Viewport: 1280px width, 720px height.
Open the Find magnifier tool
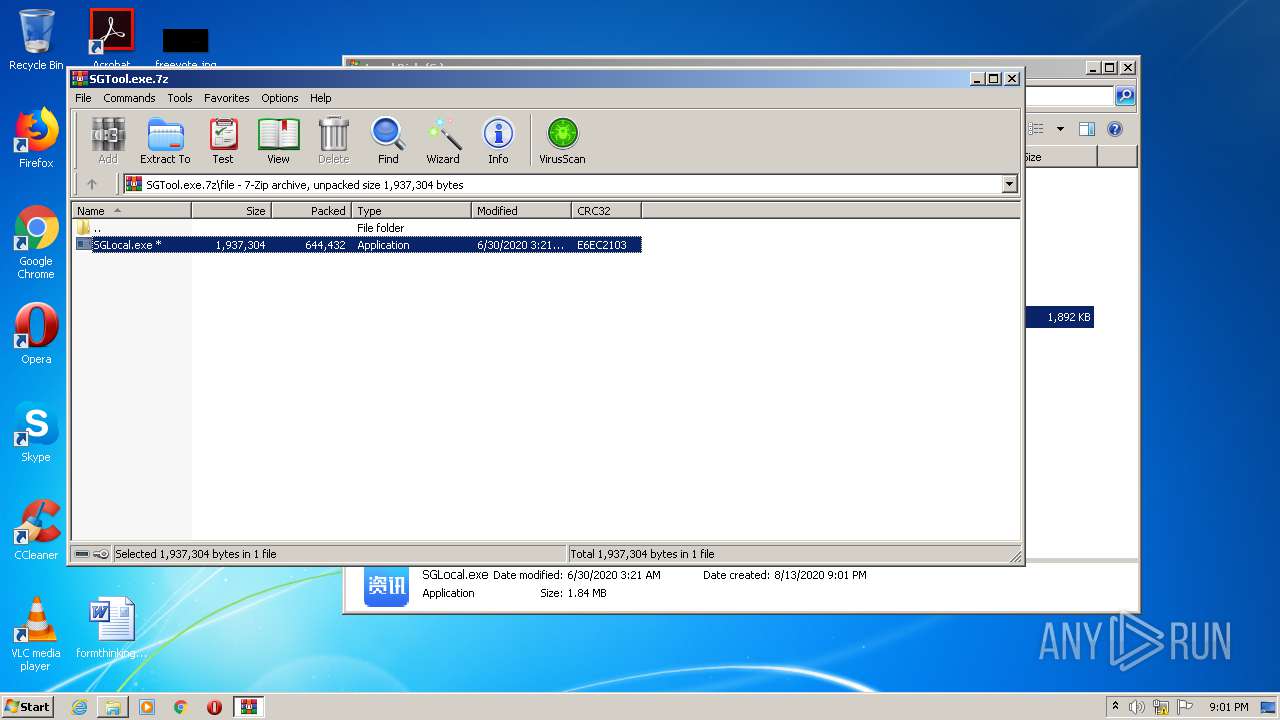point(388,141)
